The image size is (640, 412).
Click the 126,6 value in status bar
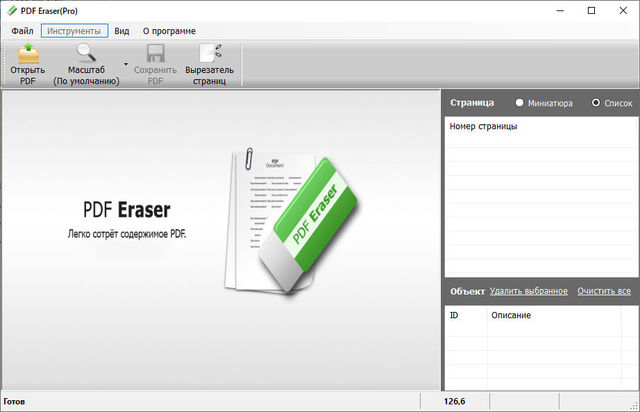pos(454,401)
